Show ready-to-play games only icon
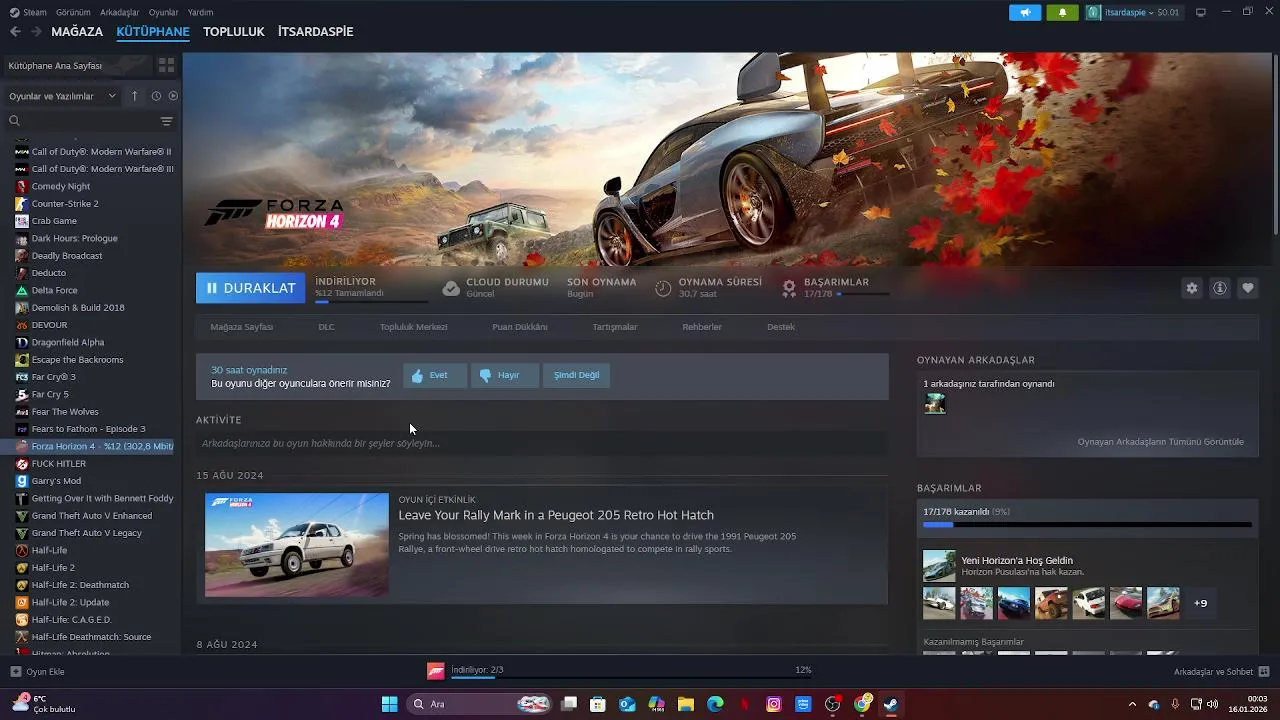The height and width of the screenshot is (720, 1280). pyautogui.click(x=173, y=96)
